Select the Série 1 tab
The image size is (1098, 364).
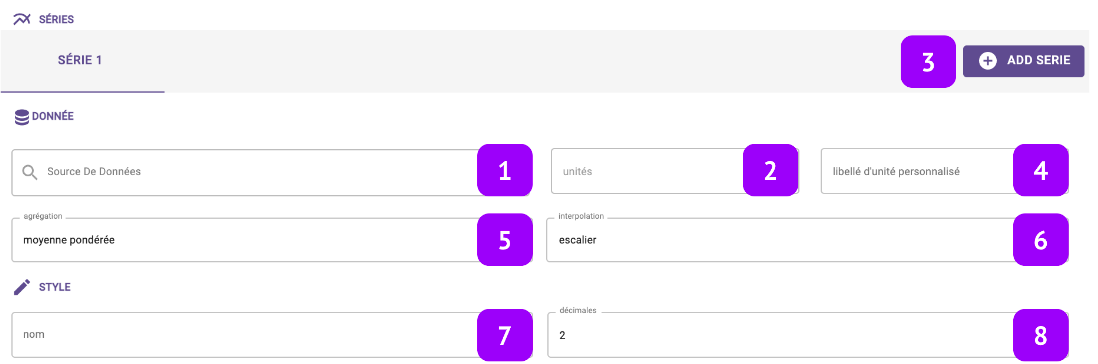coord(83,61)
